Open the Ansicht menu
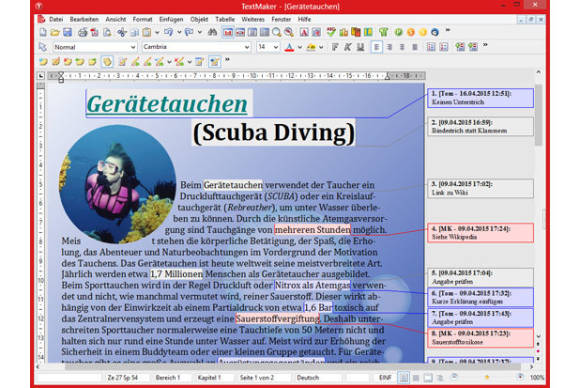This screenshot has width=580, height=388. pyautogui.click(x=116, y=19)
